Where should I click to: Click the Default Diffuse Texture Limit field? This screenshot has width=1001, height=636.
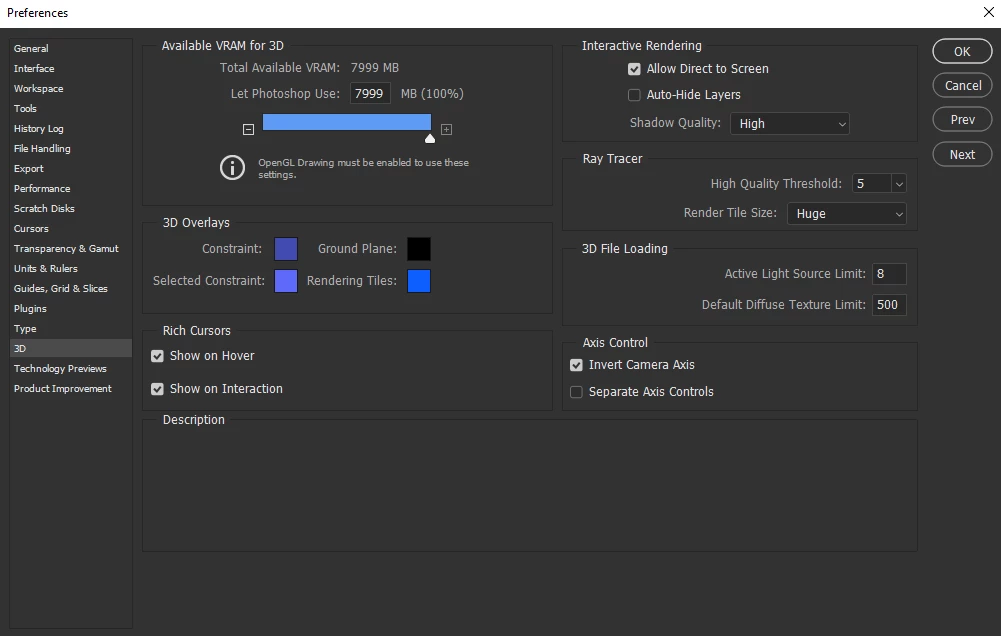889,305
